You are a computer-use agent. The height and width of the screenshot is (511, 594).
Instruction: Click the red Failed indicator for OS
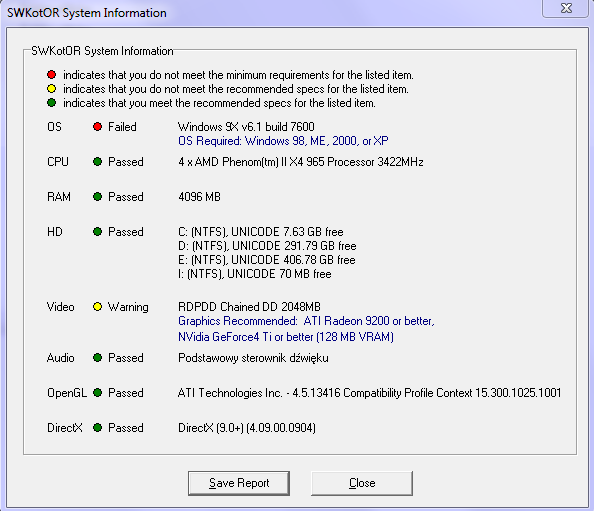pyautogui.click(x=97, y=127)
